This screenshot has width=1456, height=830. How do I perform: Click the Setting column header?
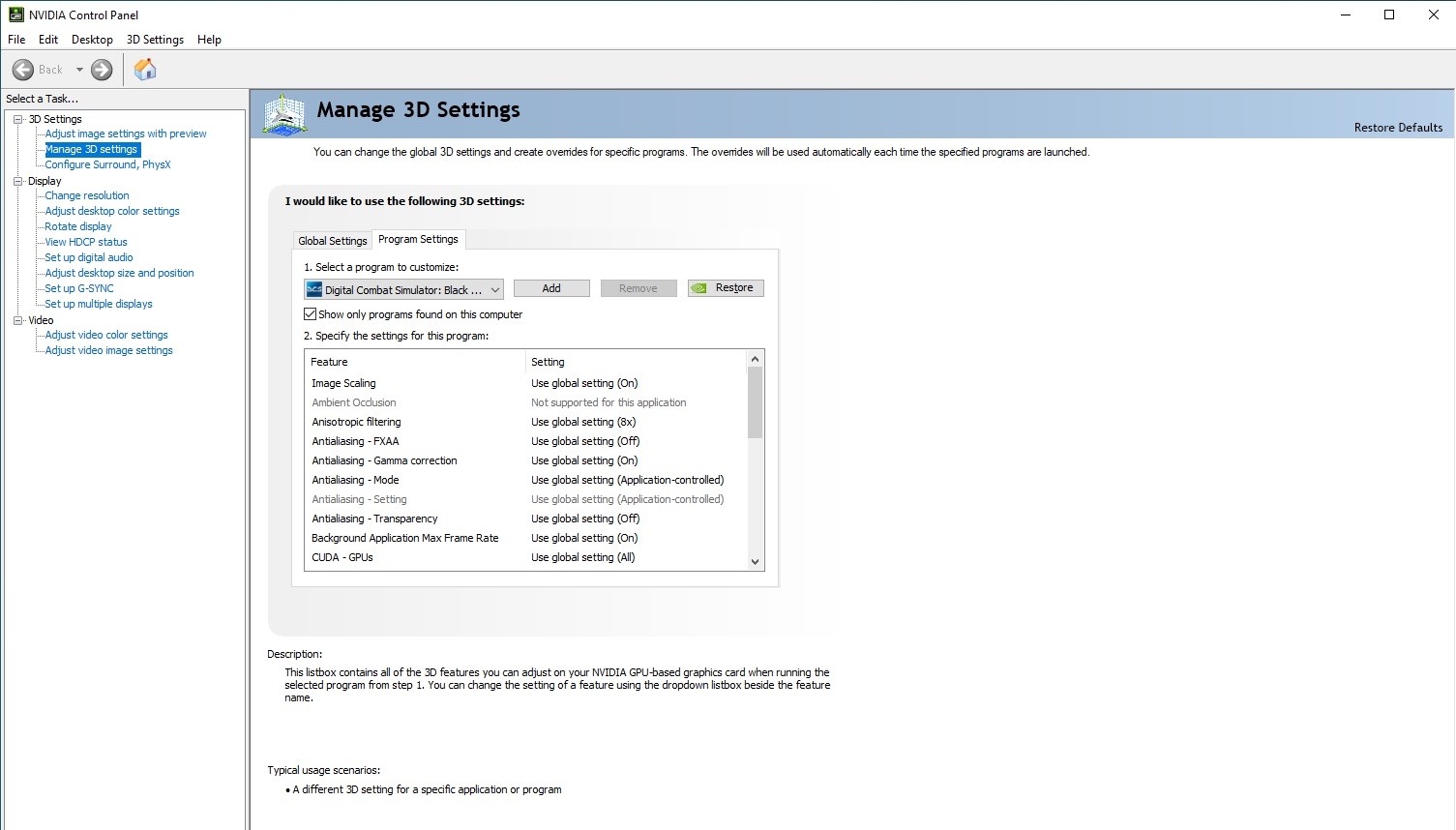point(637,362)
